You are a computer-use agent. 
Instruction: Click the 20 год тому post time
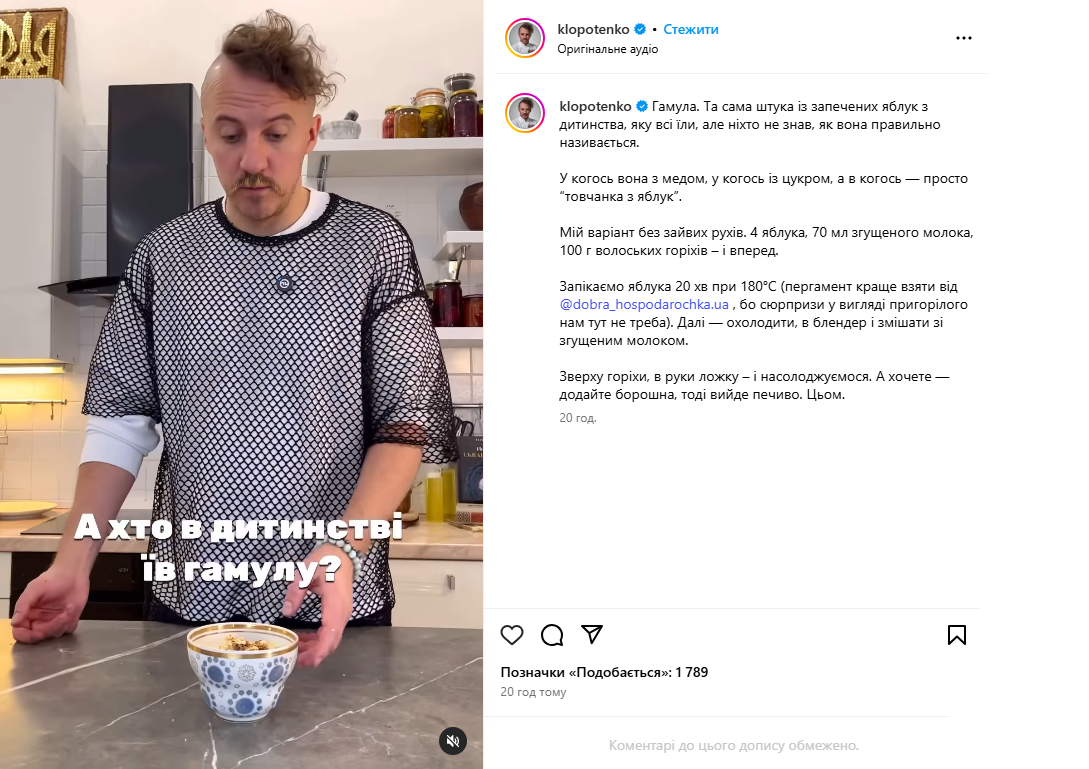[533, 692]
